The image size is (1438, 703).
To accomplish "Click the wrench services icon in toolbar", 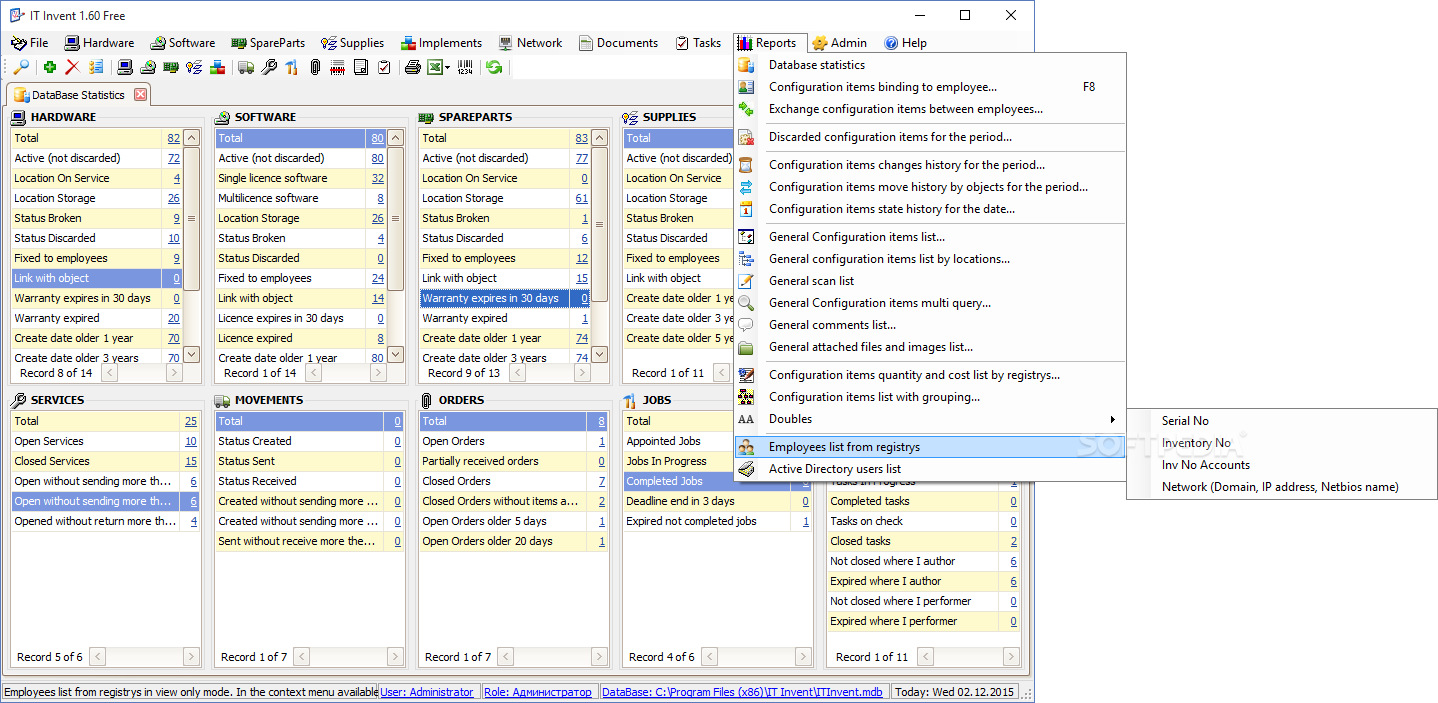I will 269,67.
